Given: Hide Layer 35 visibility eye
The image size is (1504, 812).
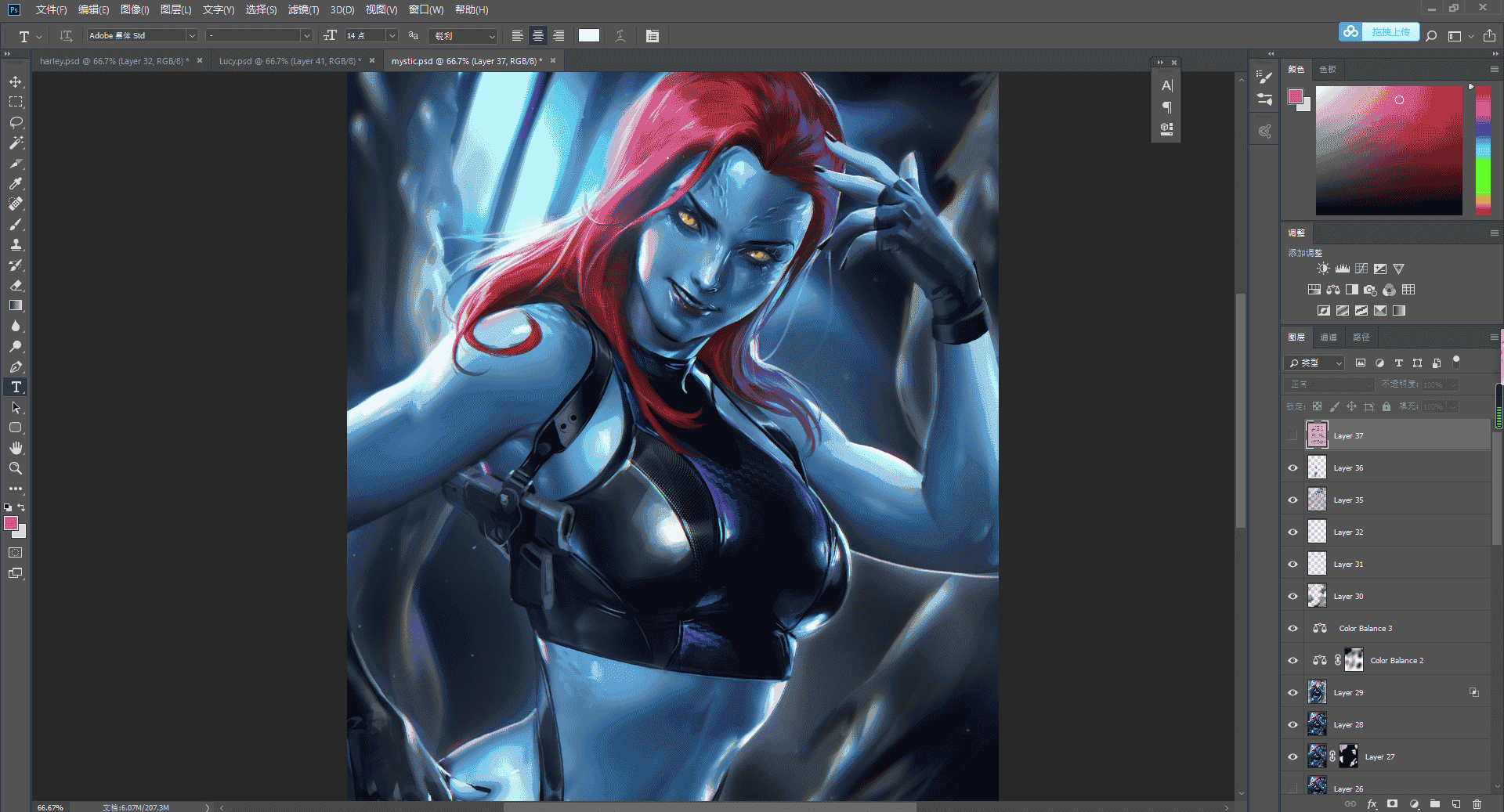Looking at the screenshot, I should 1292,500.
